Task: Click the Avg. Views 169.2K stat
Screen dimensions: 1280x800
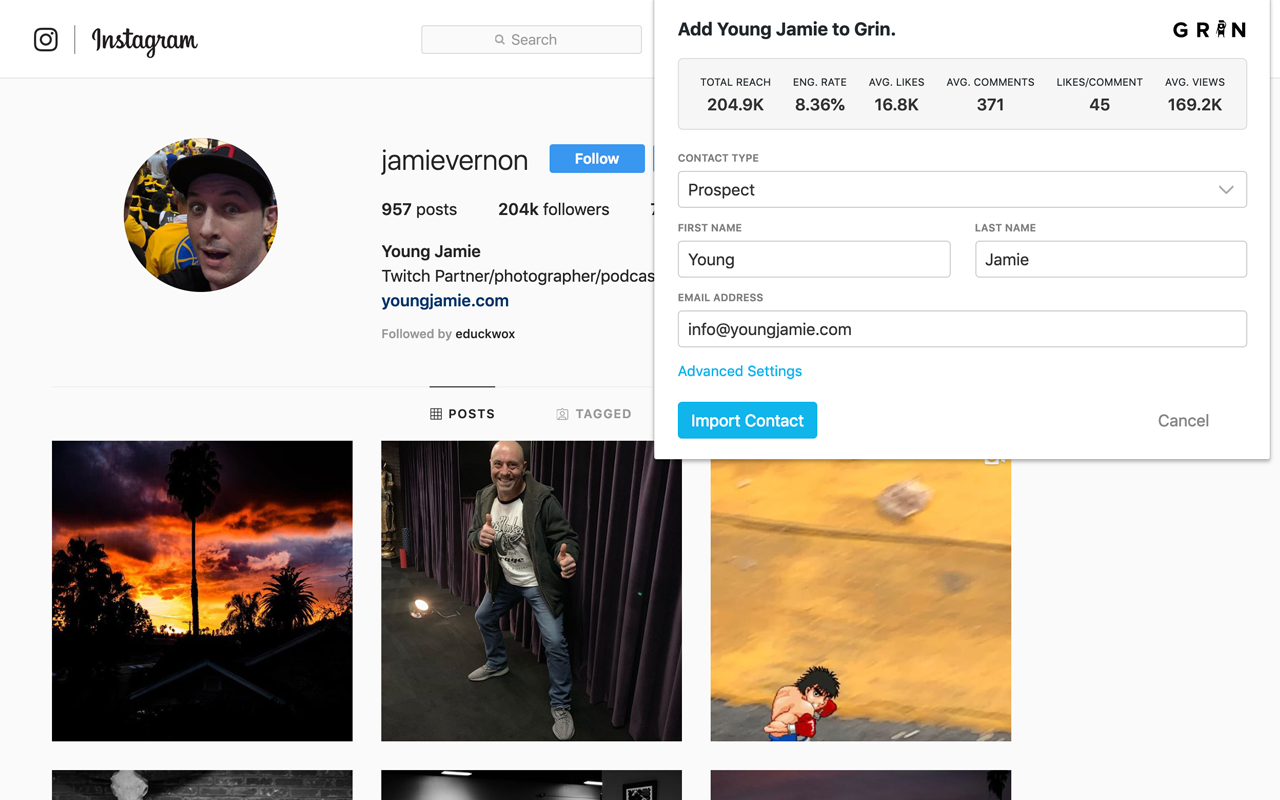Action: [1195, 94]
